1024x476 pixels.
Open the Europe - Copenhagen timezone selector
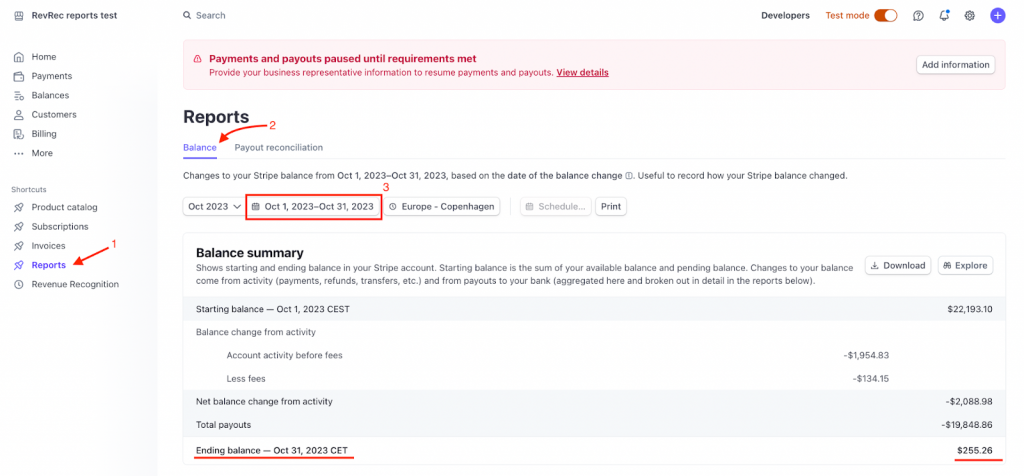pos(442,206)
